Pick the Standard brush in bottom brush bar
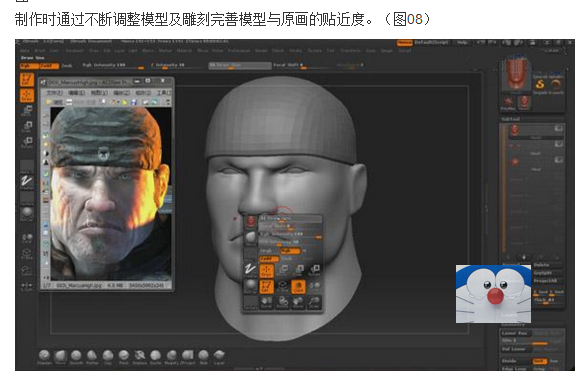581x373 pixels. coord(44,356)
